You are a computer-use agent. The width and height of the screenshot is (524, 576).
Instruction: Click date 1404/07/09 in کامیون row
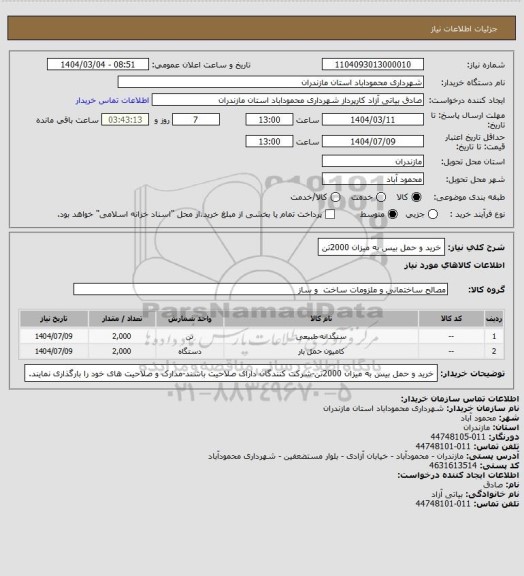pos(54,351)
